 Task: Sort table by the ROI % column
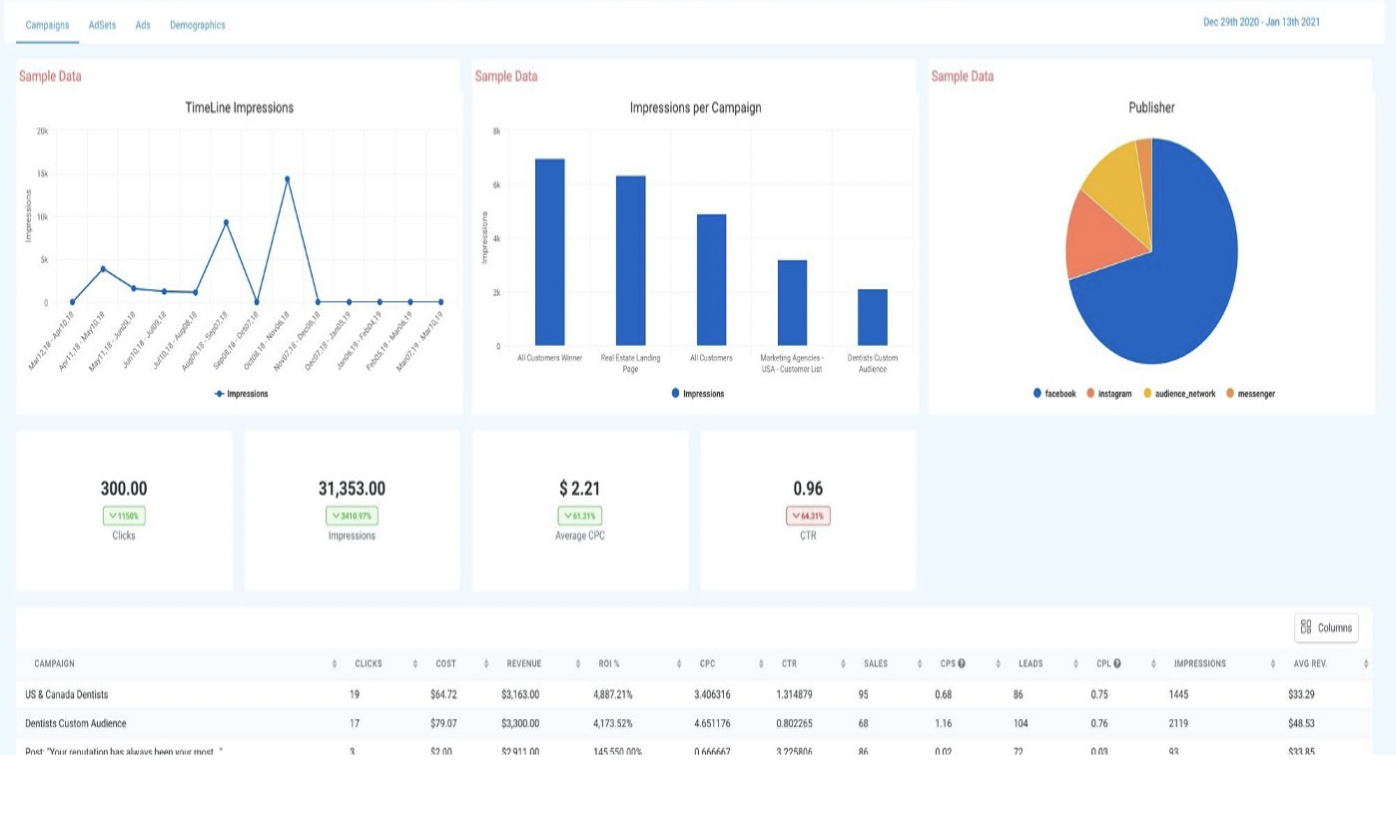point(607,663)
